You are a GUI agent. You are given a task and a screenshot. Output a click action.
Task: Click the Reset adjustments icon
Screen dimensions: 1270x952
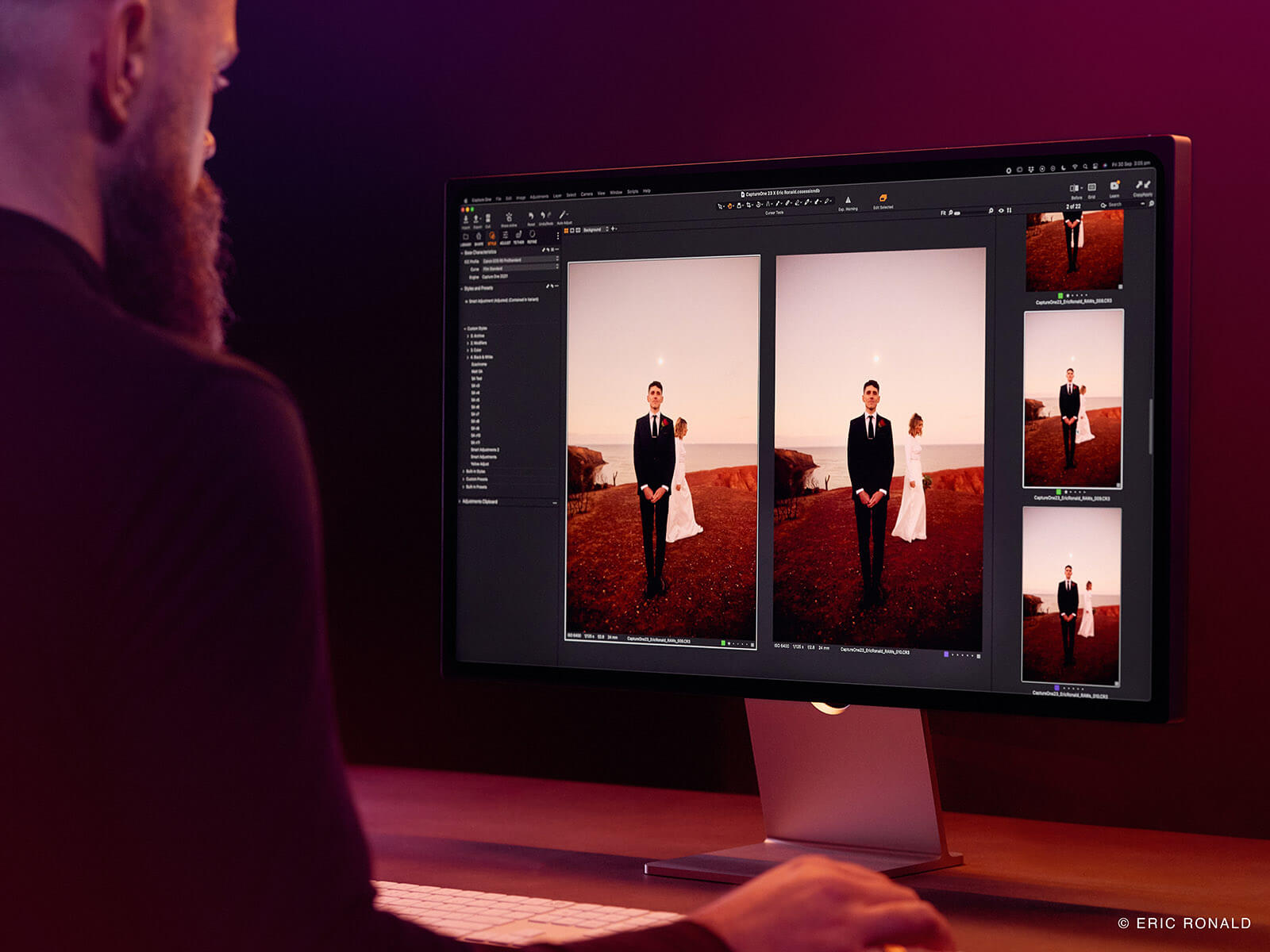point(531,216)
